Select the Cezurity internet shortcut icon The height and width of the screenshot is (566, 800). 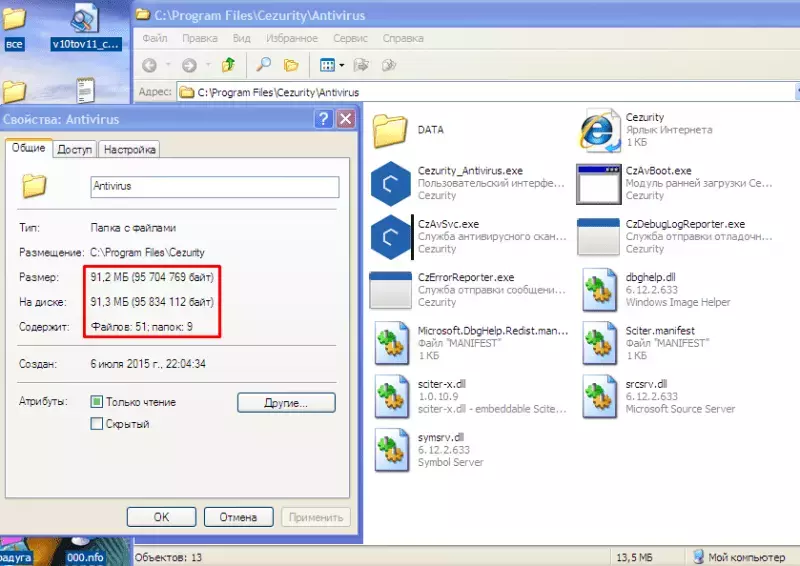(x=599, y=131)
